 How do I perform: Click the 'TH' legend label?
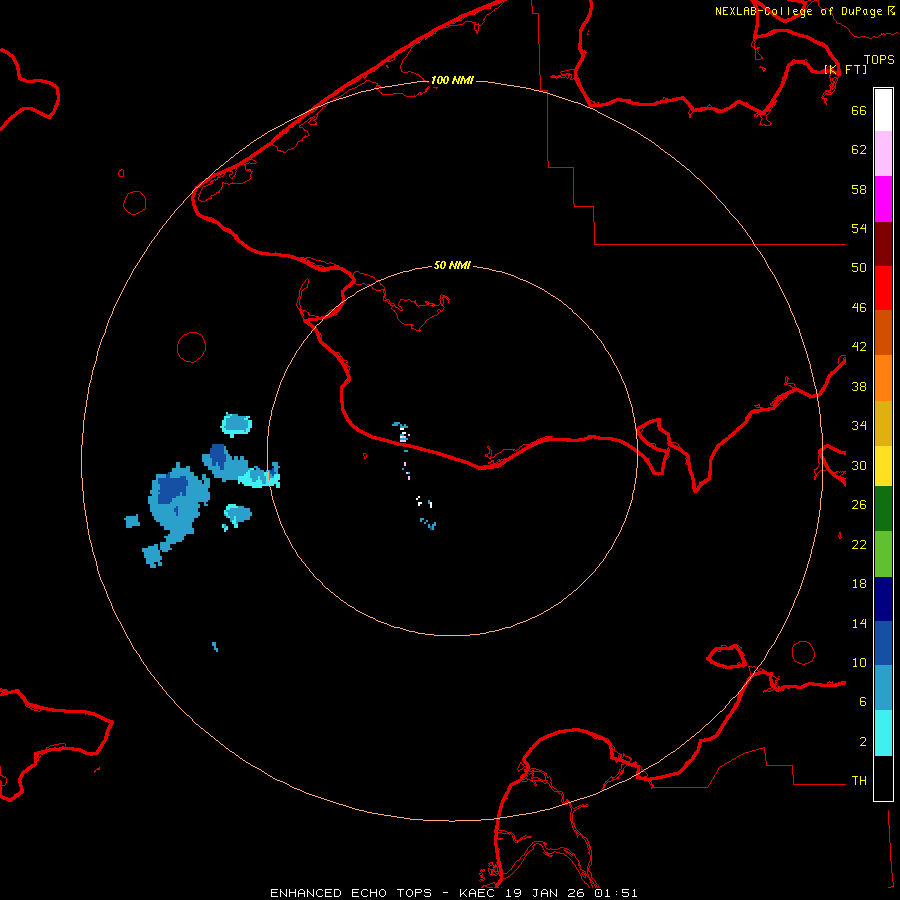coord(859,781)
